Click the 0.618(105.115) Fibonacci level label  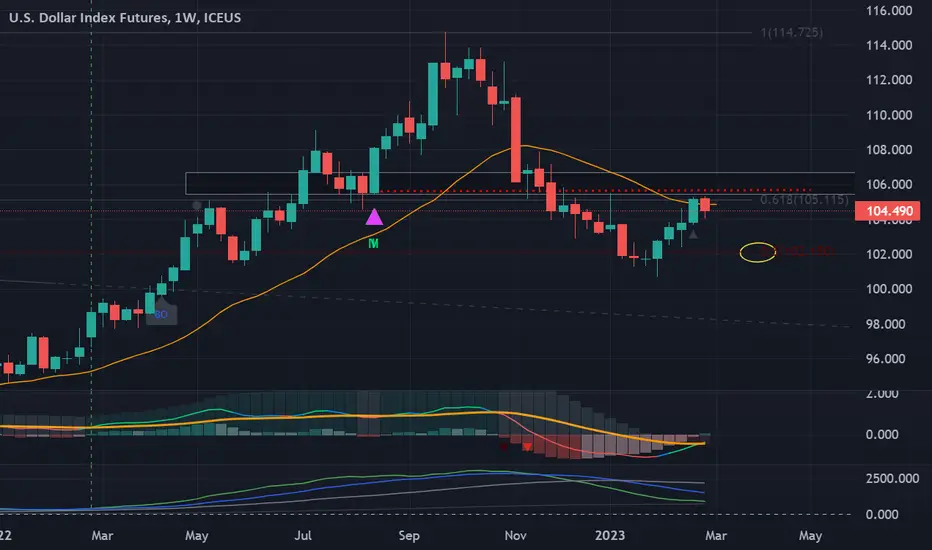point(804,200)
